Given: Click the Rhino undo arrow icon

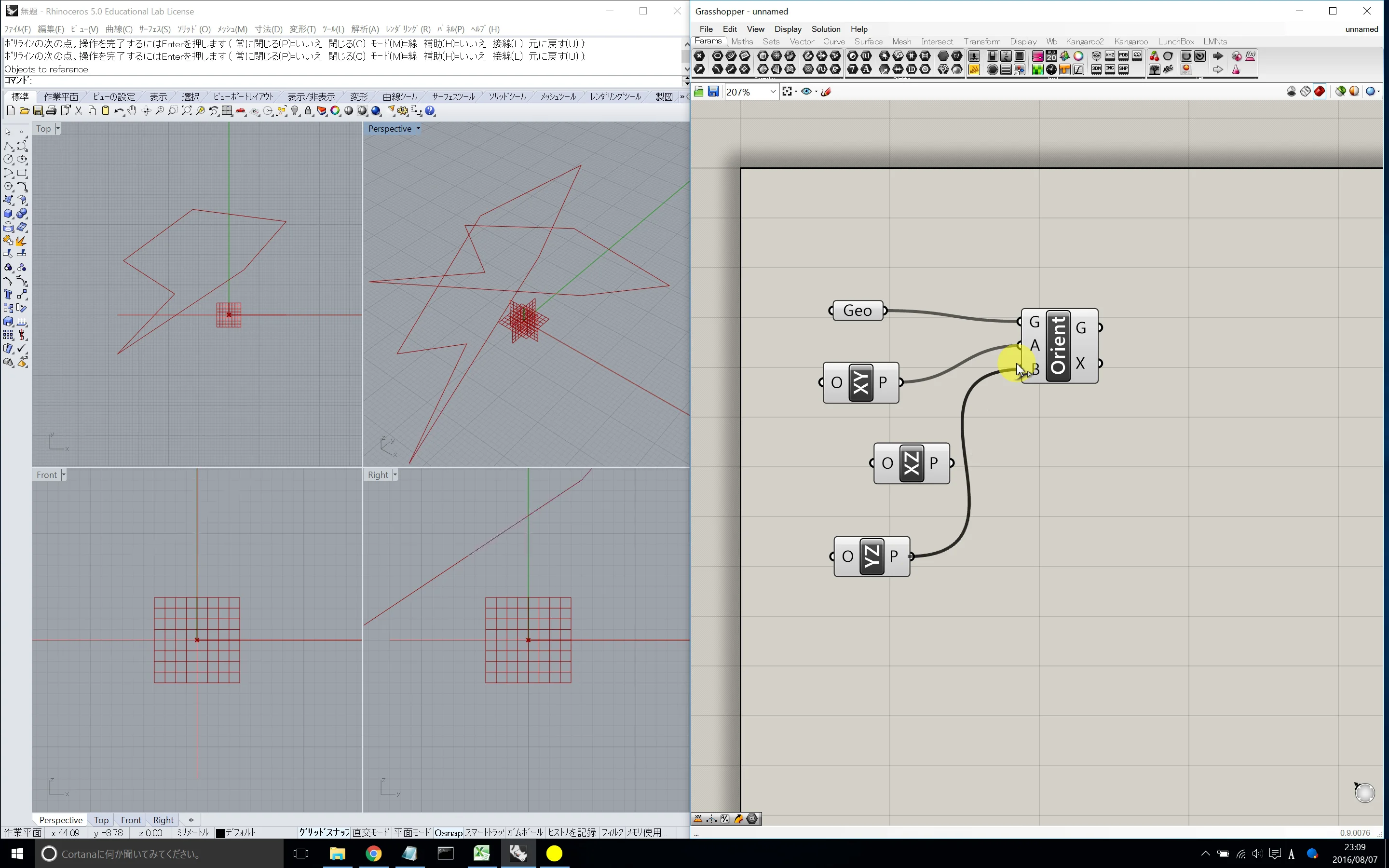Looking at the screenshot, I should (x=119, y=111).
